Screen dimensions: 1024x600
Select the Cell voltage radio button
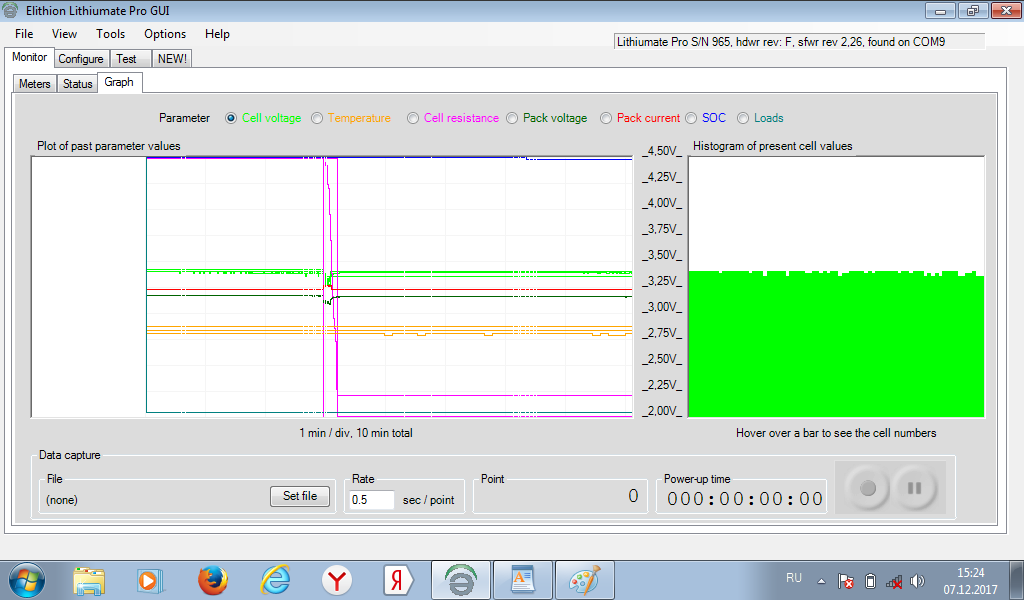(x=231, y=118)
